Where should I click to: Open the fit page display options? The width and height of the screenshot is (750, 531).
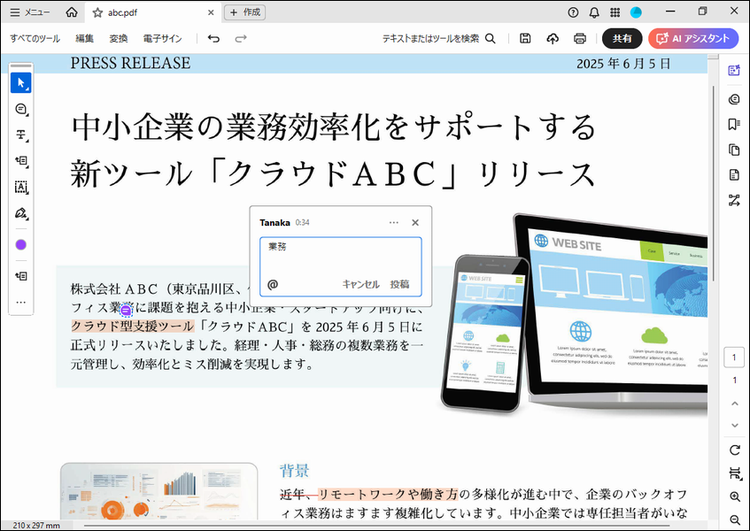pyautogui.click(x=734, y=473)
